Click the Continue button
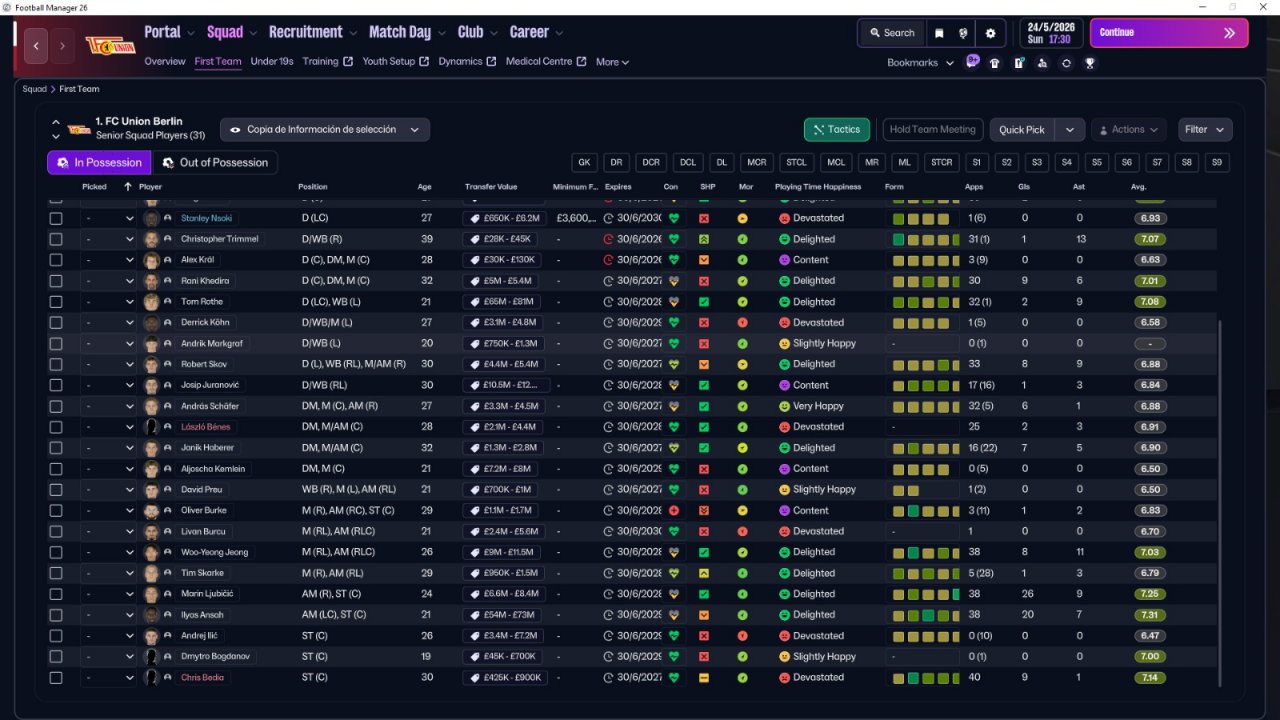Viewport: 1280px width, 720px height. [x=1169, y=33]
